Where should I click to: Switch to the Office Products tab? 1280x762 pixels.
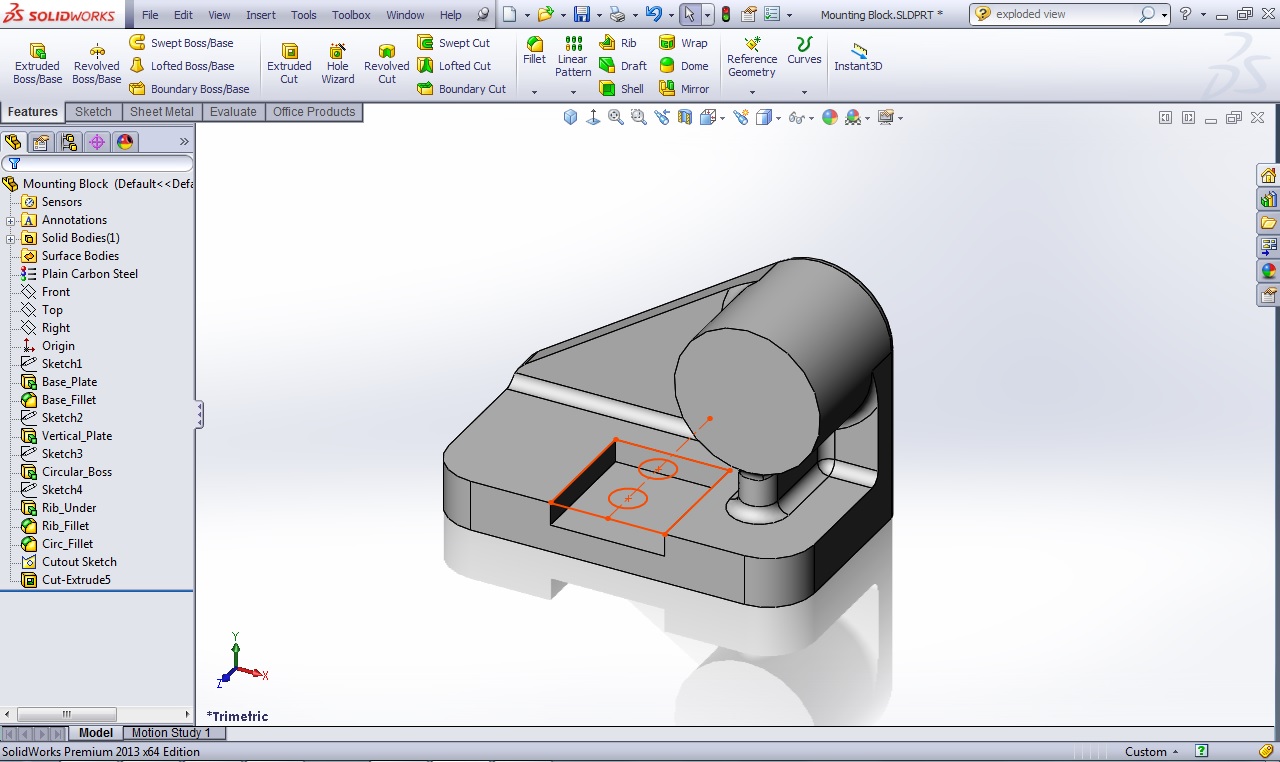pyautogui.click(x=314, y=112)
